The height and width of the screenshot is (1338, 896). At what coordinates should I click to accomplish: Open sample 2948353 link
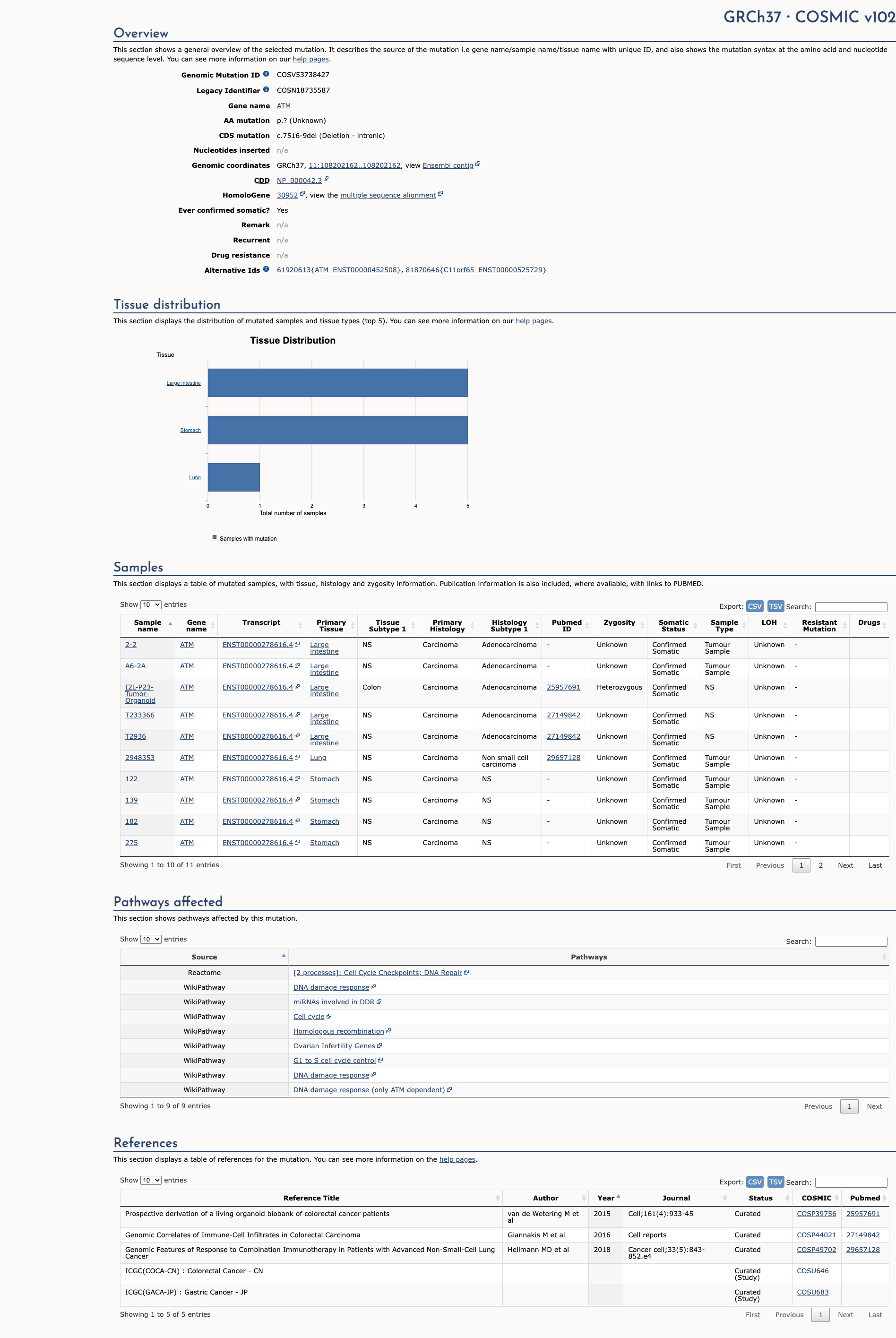pyautogui.click(x=140, y=757)
